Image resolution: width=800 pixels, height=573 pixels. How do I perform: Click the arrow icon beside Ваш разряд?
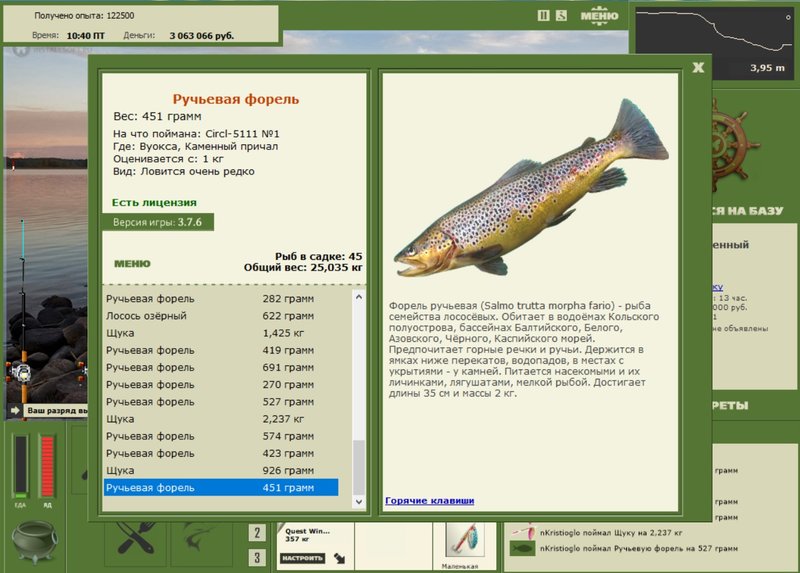coord(15,410)
